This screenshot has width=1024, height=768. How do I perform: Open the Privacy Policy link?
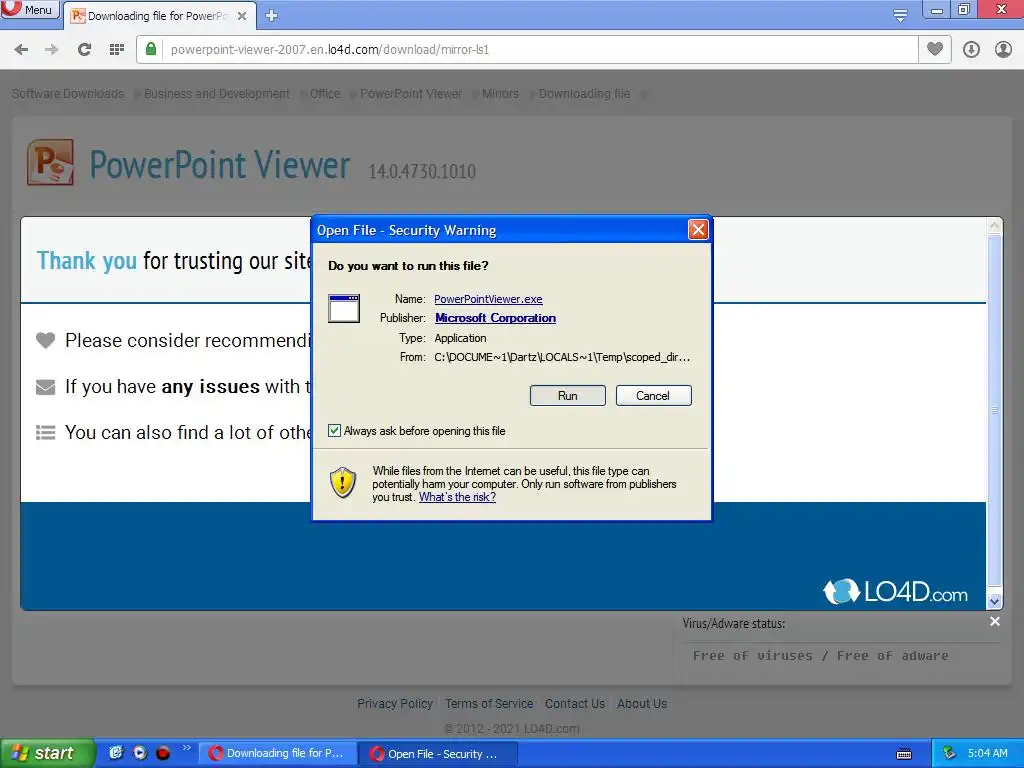pos(394,703)
